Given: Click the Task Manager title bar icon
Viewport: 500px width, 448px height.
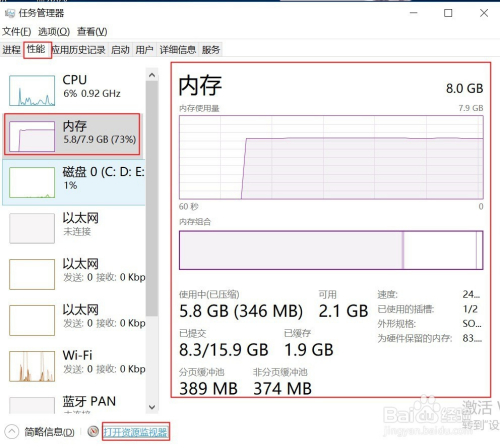Looking at the screenshot, I should pos(10,13).
